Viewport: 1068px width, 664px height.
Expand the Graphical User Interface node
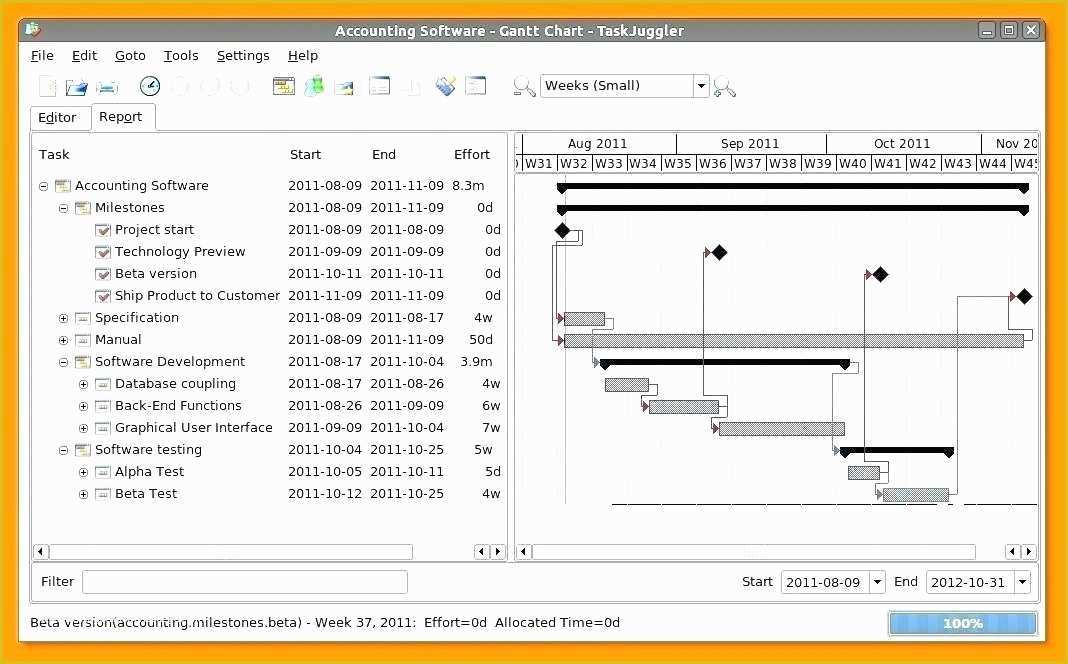(83, 428)
